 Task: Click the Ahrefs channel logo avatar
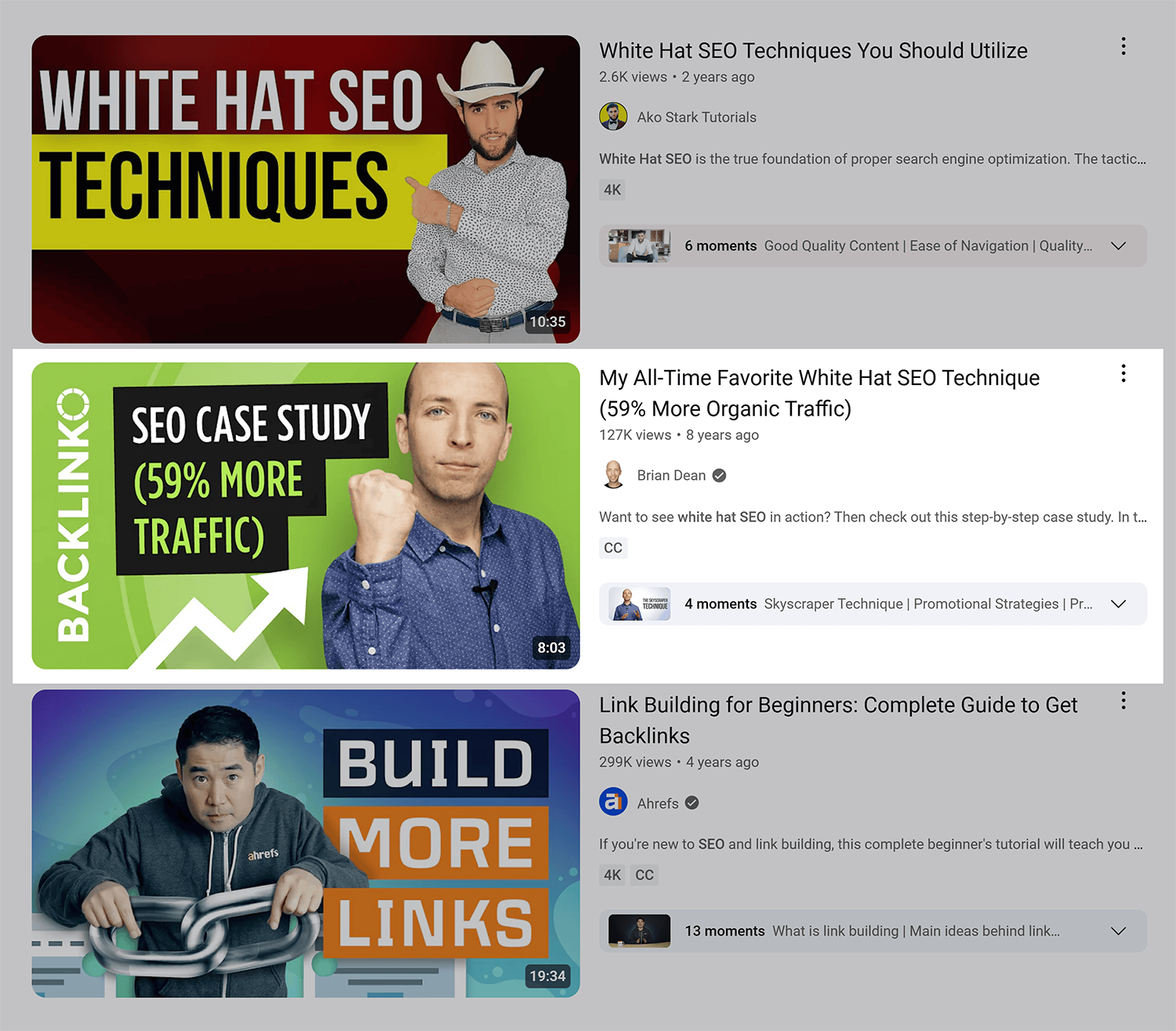[x=613, y=802]
